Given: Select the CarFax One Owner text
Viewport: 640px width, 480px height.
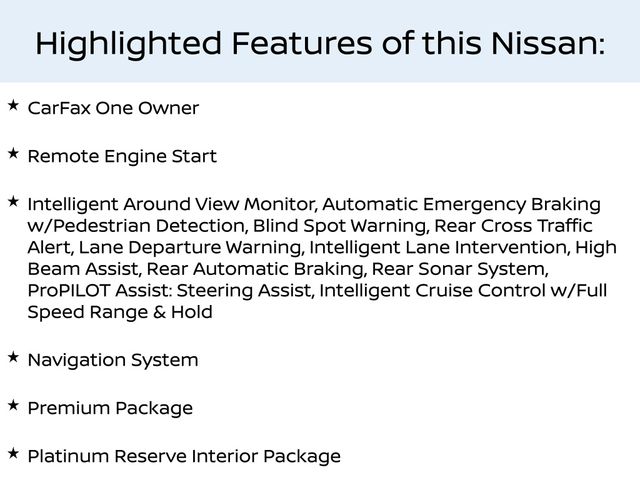Looking at the screenshot, I should 113,108.
